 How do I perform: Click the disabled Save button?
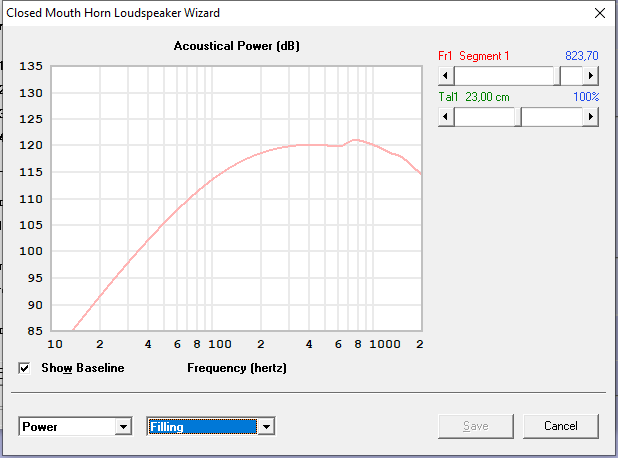click(x=476, y=426)
